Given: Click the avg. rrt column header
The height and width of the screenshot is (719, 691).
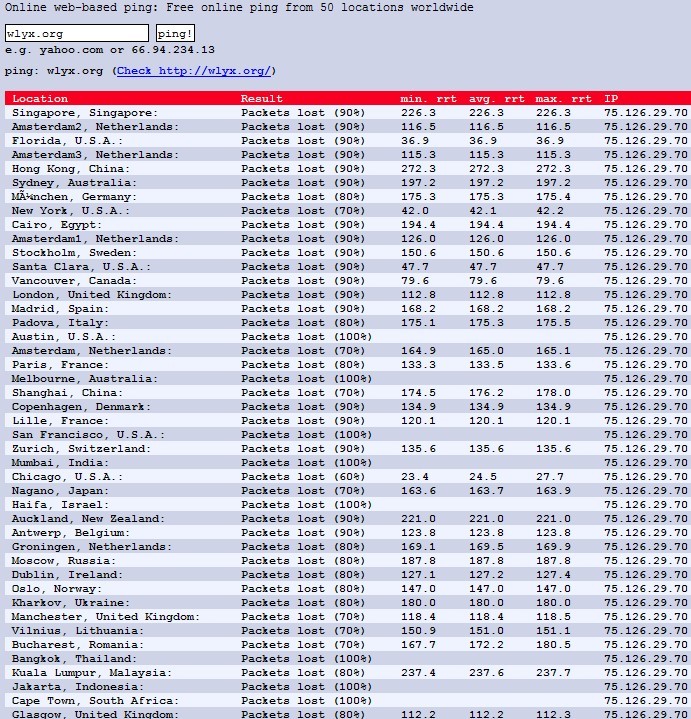Looking at the screenshot, I should pos(496,99).
